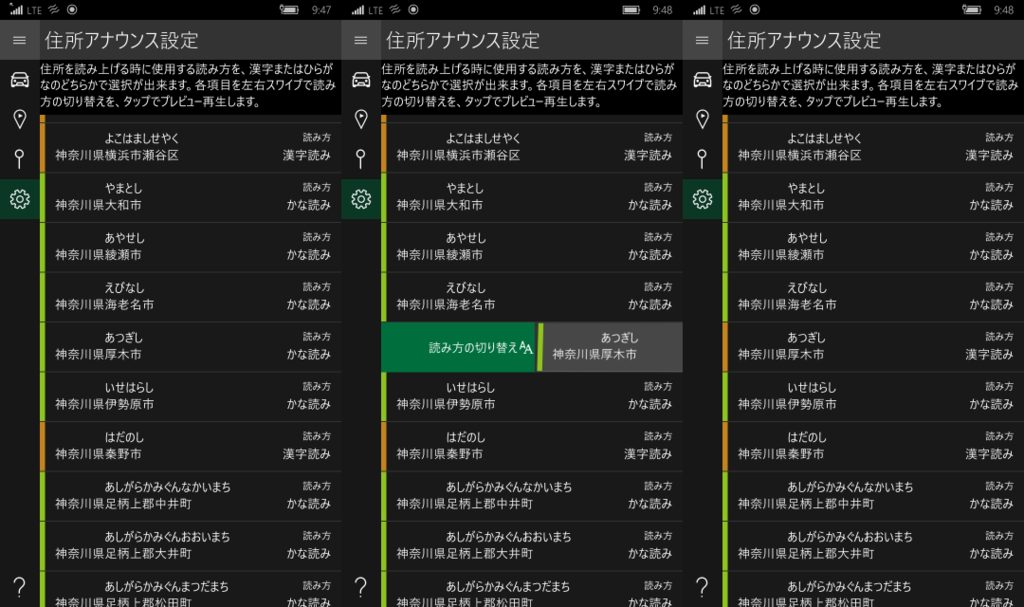
Task: Tap signal strength icon in left screen status bar
Action: tap(16, 10)
